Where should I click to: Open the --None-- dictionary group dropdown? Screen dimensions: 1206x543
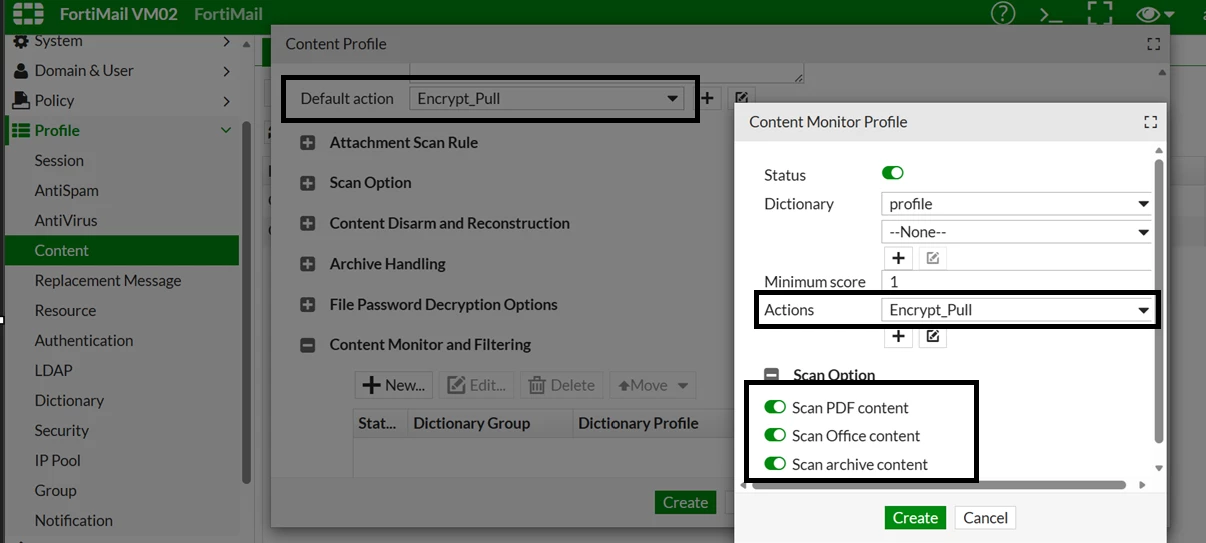[x=1018, y=231]
